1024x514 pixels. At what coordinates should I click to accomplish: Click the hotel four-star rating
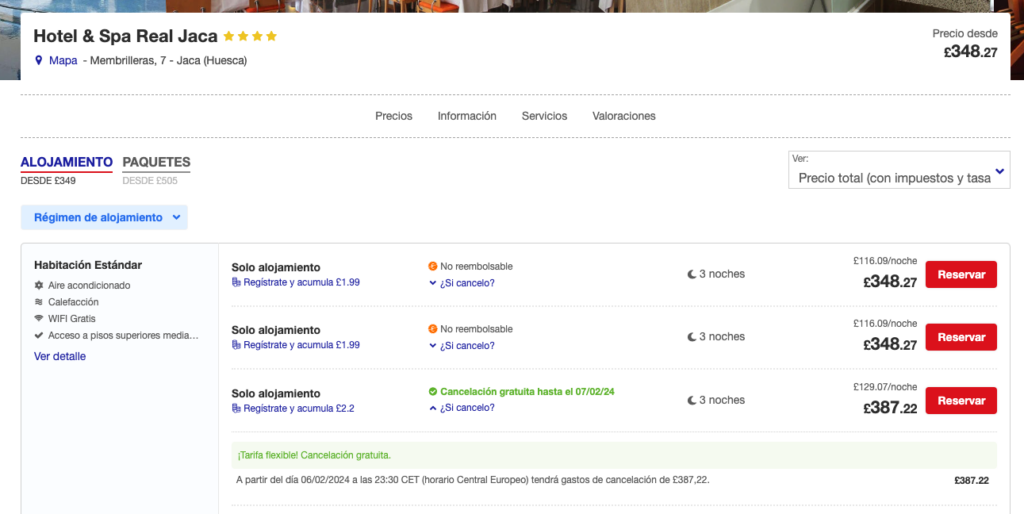(250, 36)
